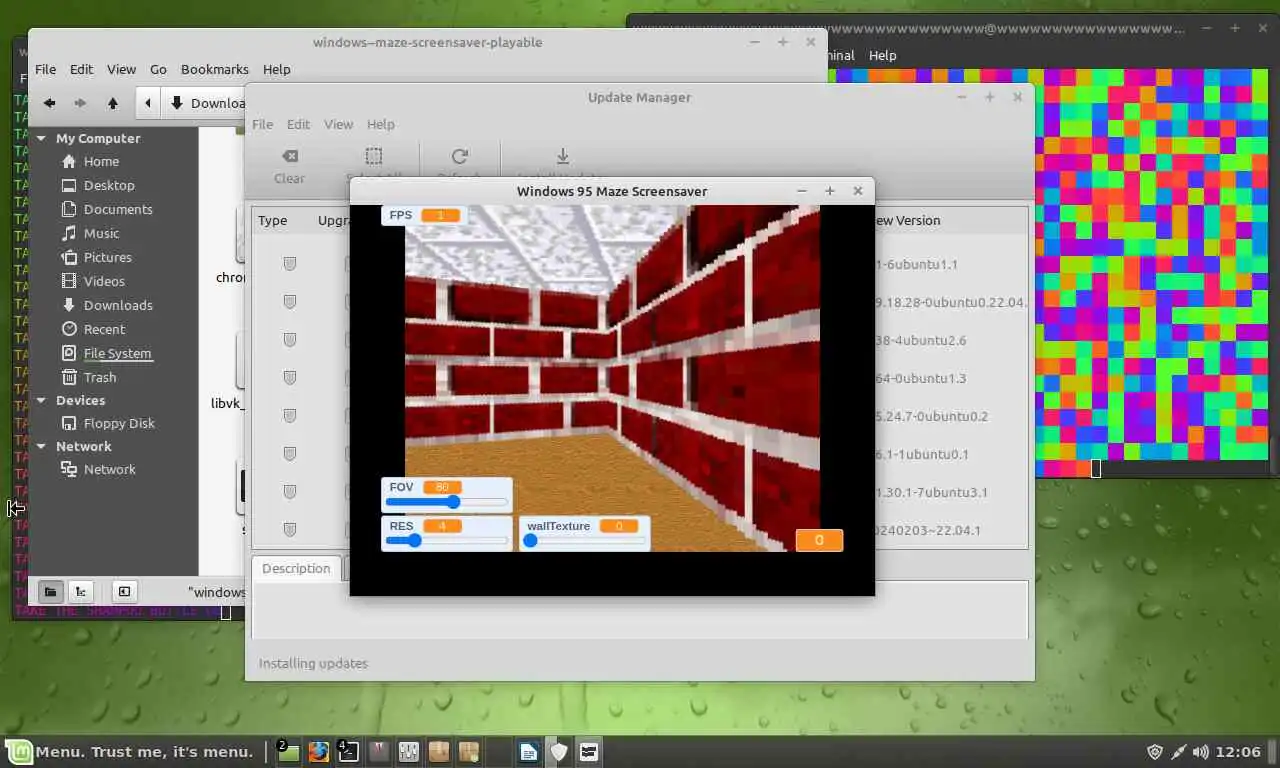Open the Pictures sidebar location
Image resolution: width=1280 pixels, height=768 pixels.
(107, 257)
